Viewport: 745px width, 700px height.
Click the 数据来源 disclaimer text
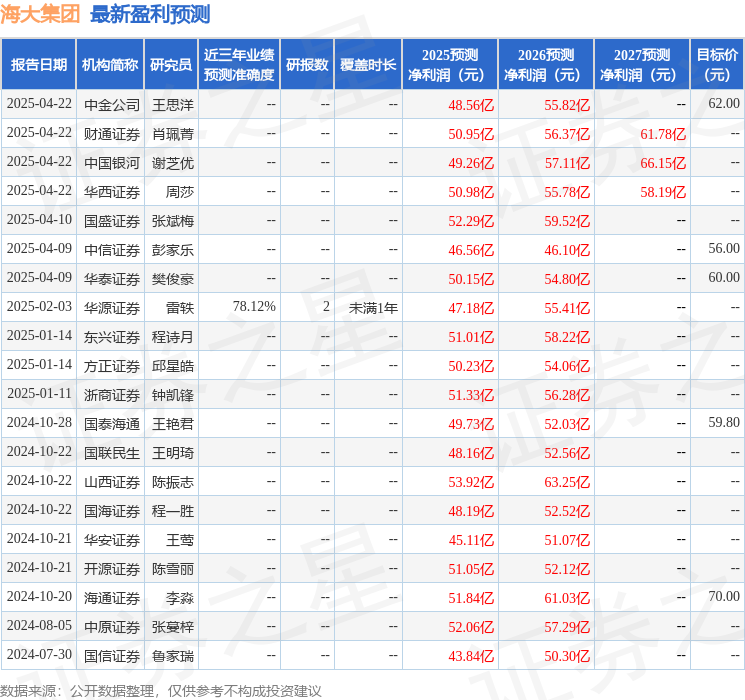pyautogui.click(x=161, y=690)
